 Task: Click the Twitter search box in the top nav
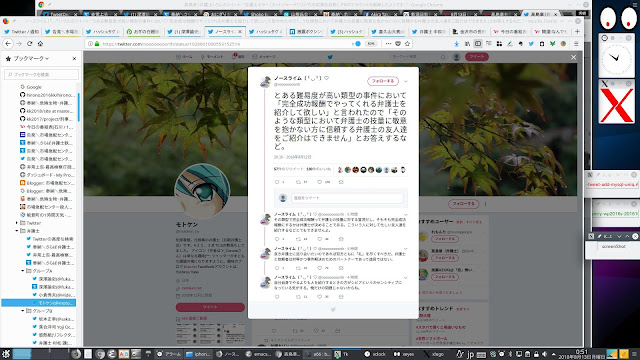click(418, 57)
